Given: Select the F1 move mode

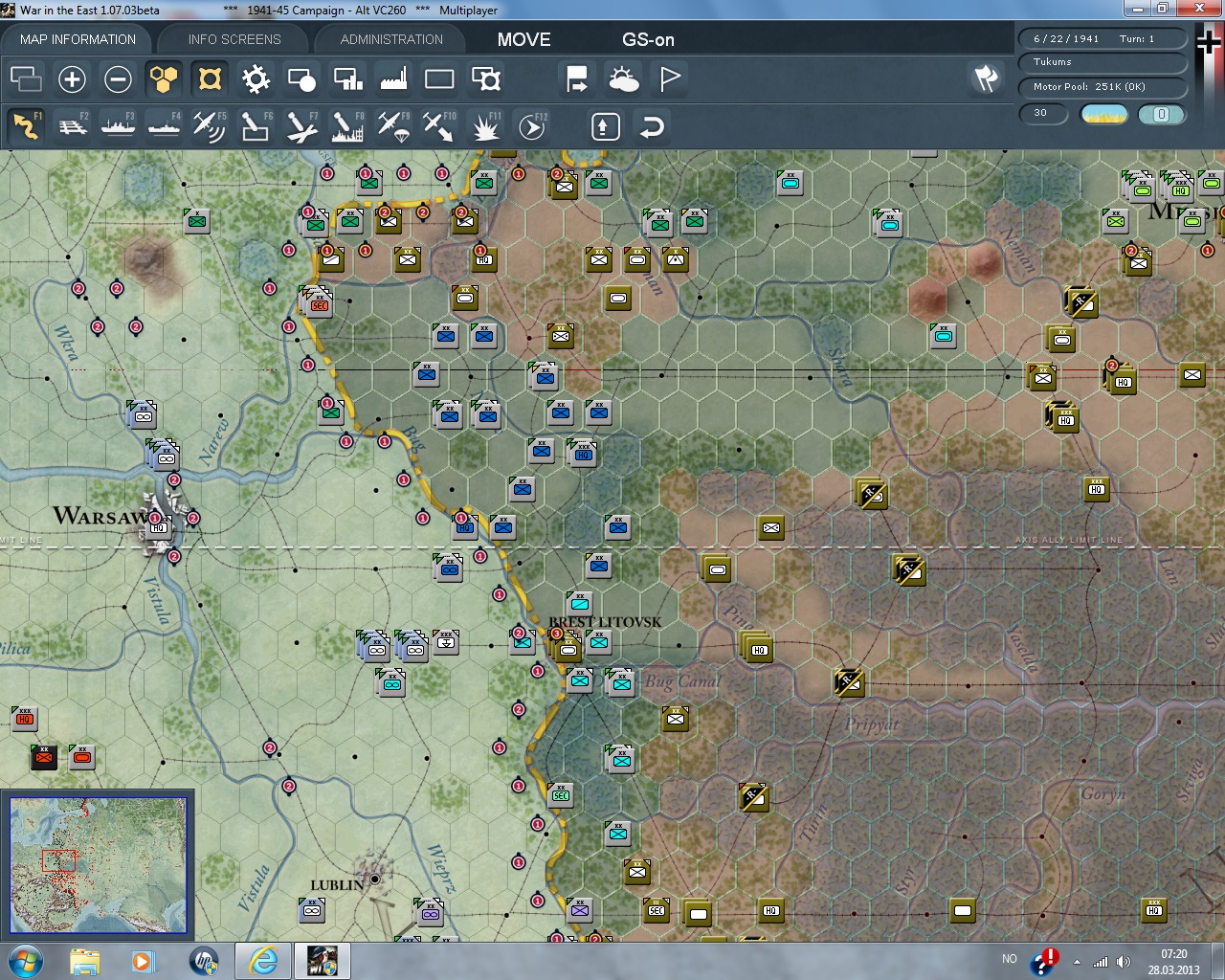Looking at the screenshot, I should (27, 126).
